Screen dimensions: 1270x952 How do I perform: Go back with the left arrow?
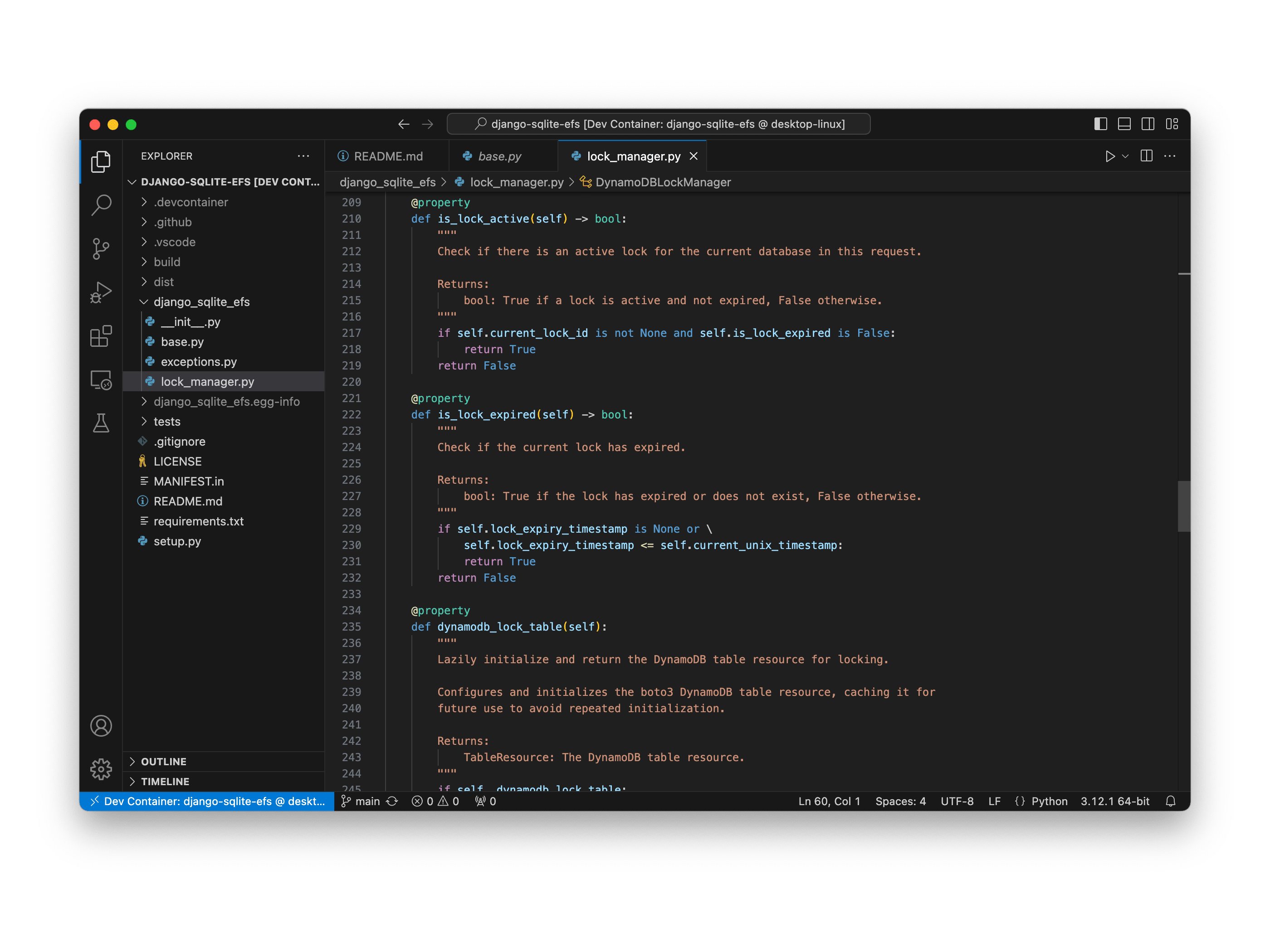coord(404,124)
